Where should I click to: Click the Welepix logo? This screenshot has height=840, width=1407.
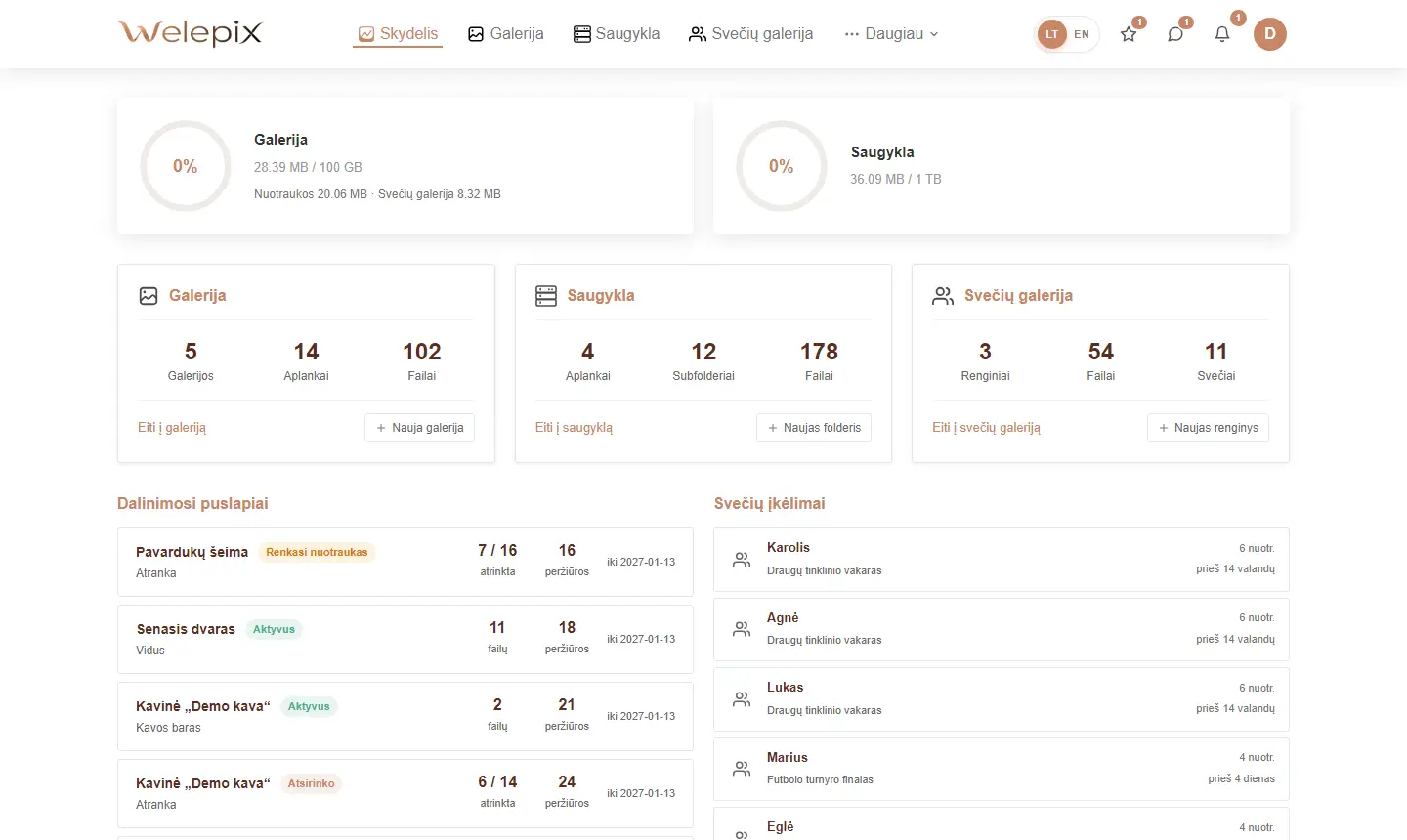[191, 33]
